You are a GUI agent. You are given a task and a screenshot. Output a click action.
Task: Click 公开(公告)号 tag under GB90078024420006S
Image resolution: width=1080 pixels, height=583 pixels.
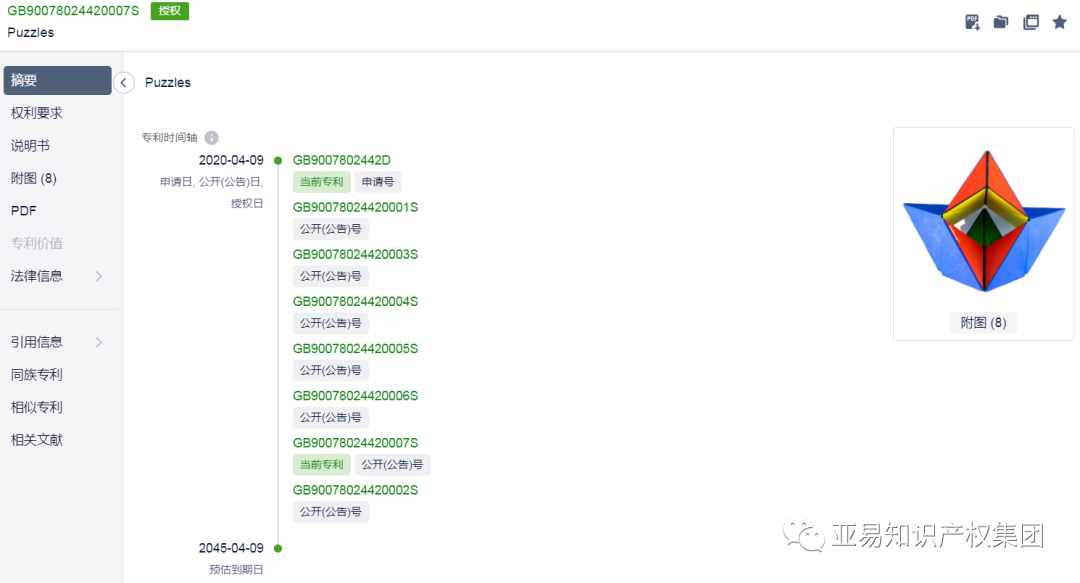click(x=331, y=418)
